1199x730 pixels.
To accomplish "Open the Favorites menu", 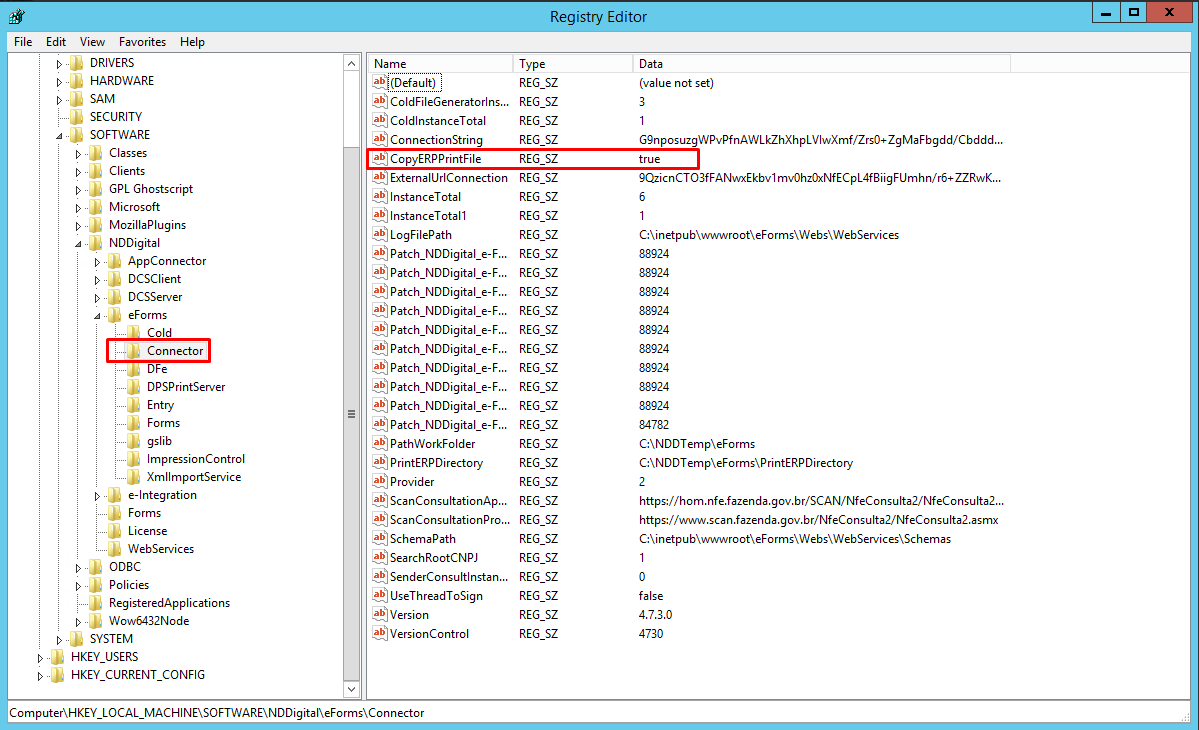I will coord(142,42).
